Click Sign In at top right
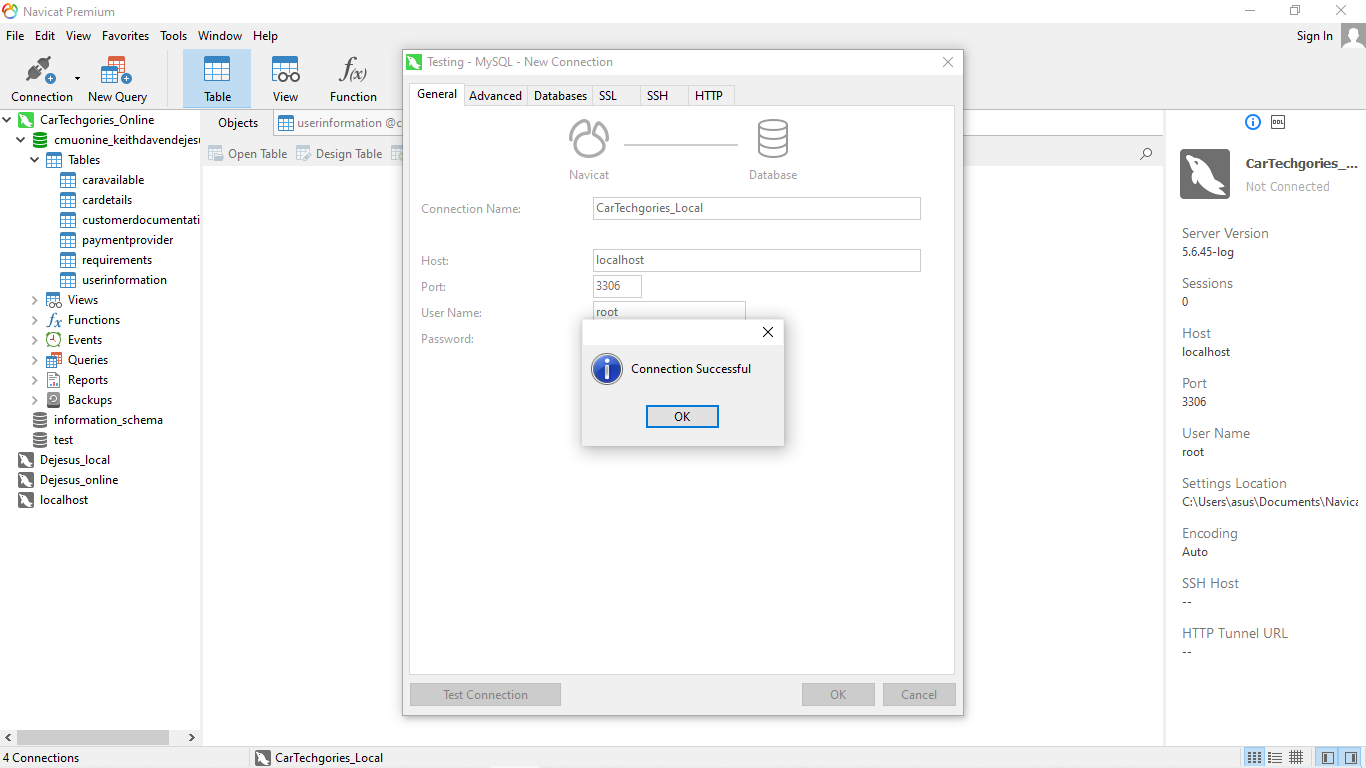The width and height of the screenshot is (1366, 768). tap(1314, 36)
